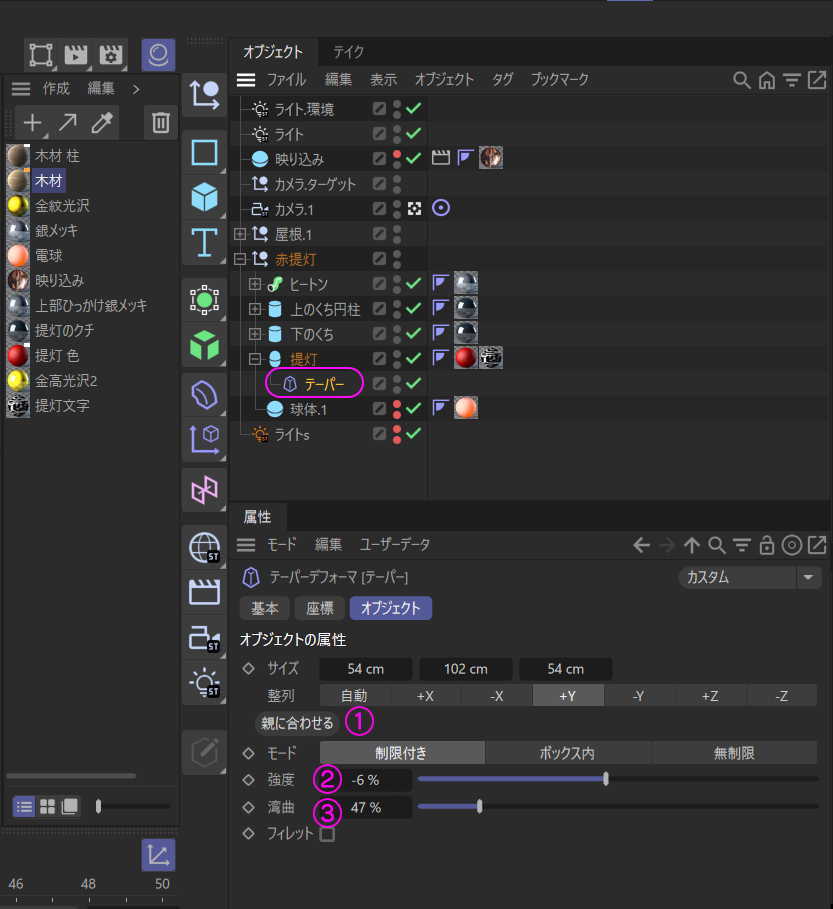Image resolution: width=833 pixels, height=909 pixels.
Task: Click the clapperboard icon in side toolbar
Action: (205, 592)
